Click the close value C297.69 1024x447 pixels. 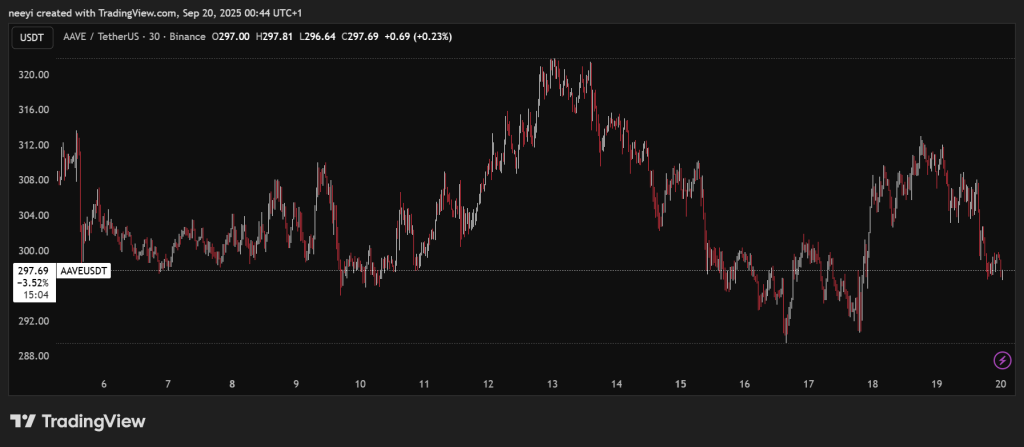click(360, 37)
